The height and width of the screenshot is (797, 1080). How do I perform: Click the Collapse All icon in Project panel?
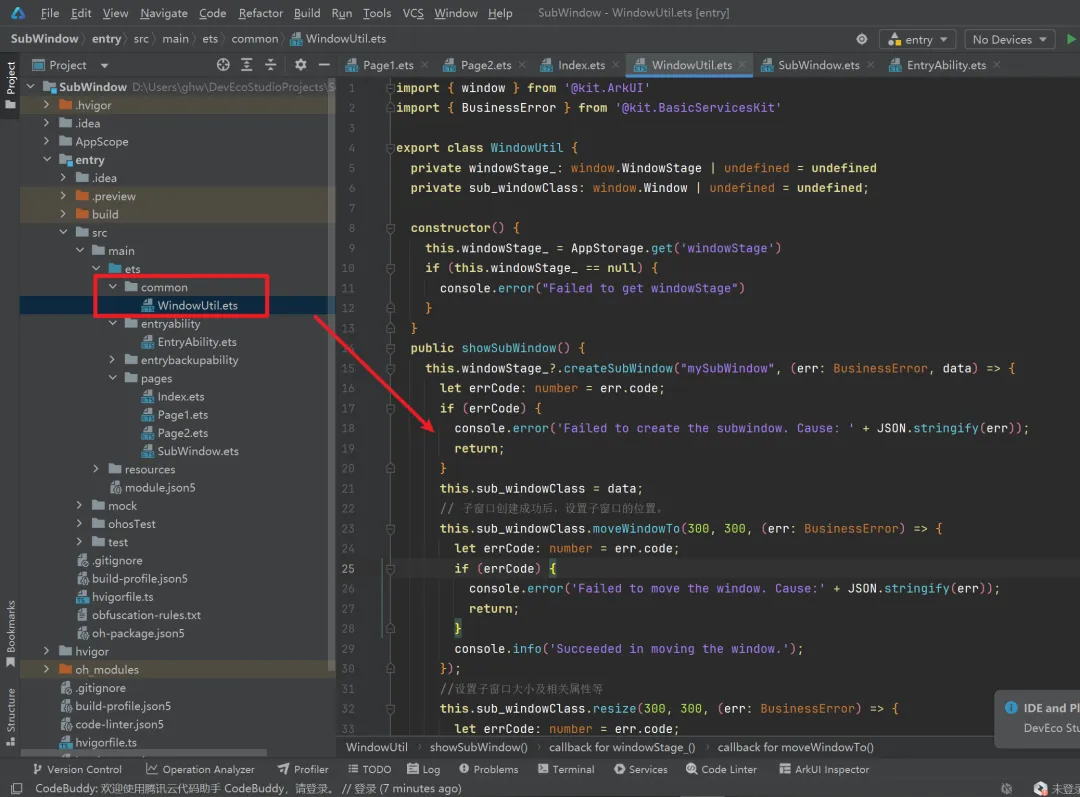coord(273,65)
